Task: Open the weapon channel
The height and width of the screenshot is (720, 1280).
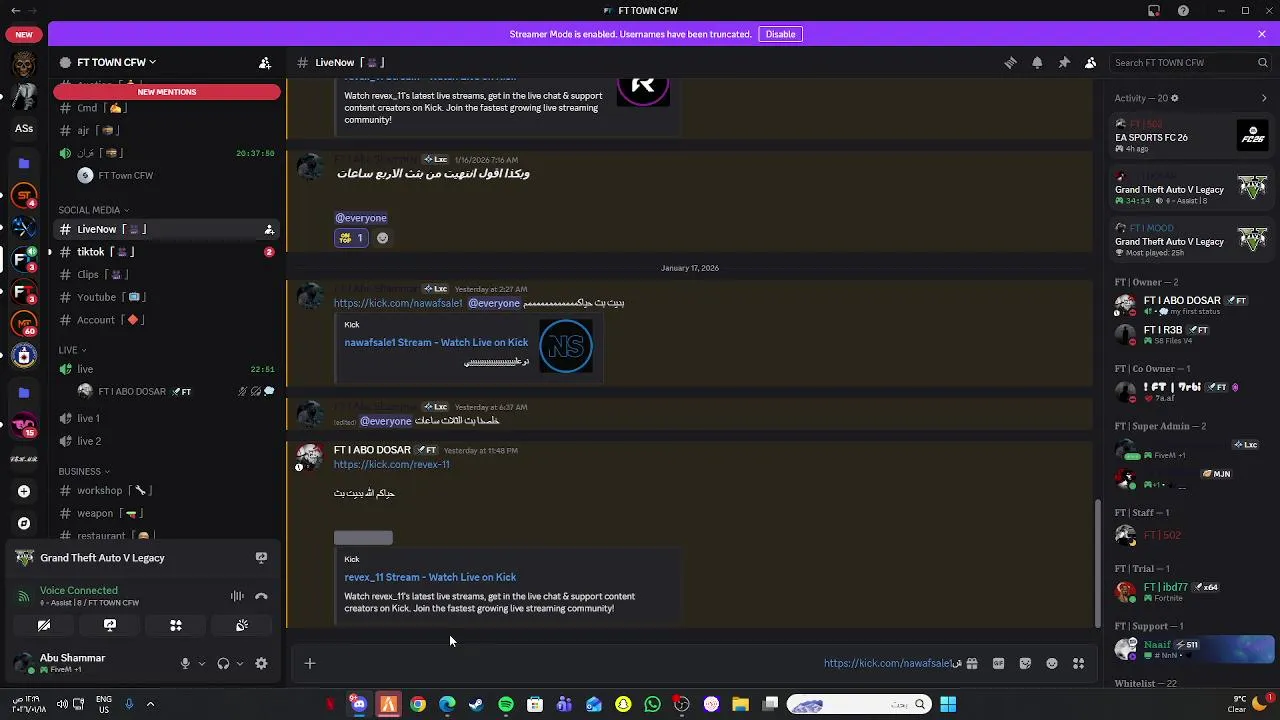Action: click(x=166, y=513)
